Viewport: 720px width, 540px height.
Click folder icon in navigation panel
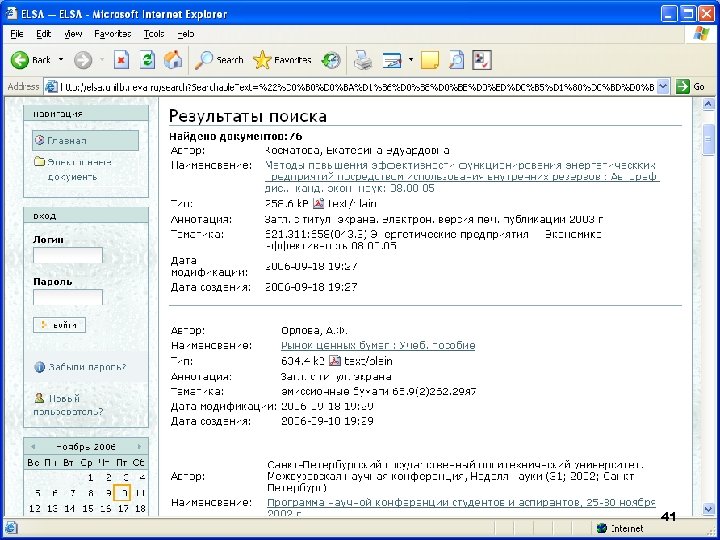pos(39,162)
